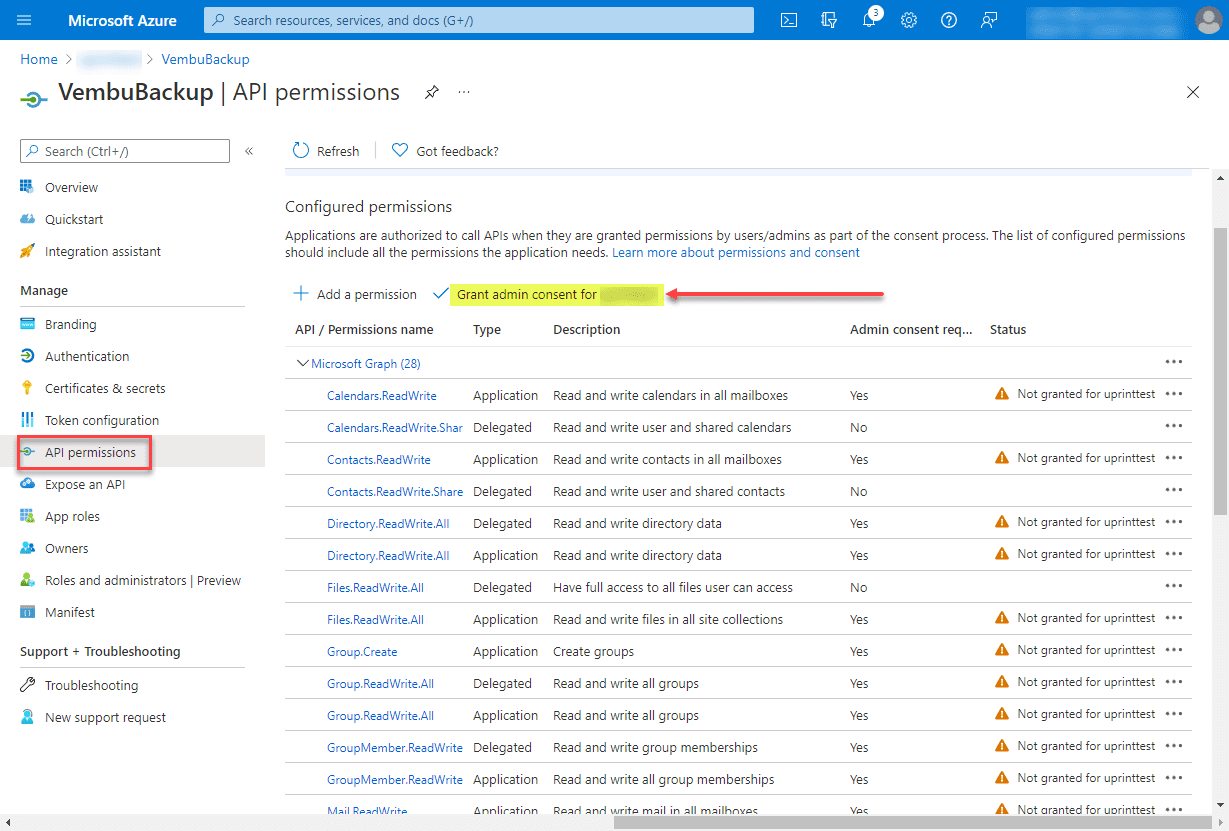Pin the VembuBackup API permissions blade

click(431, 92)
